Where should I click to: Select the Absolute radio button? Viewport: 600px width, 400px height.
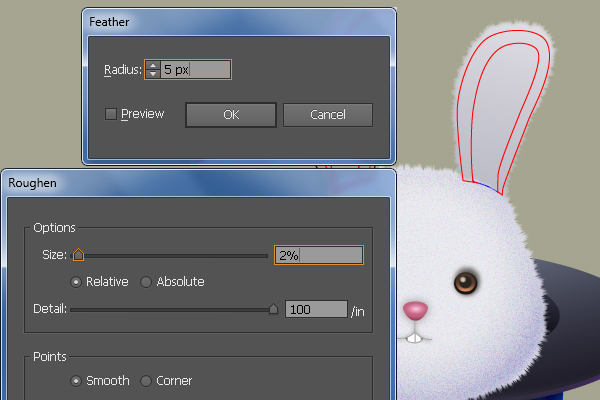146,282
